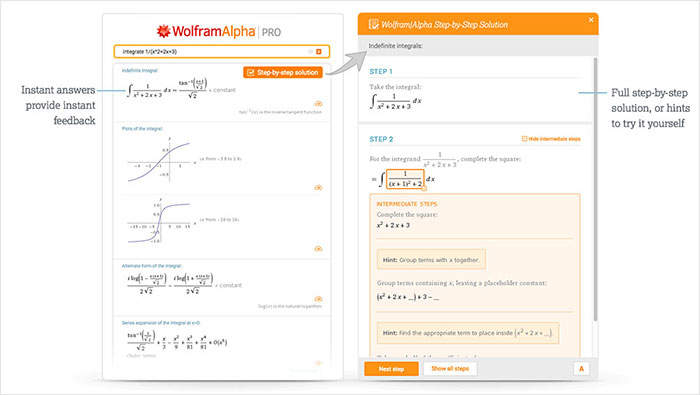The width and height of the screenshot is (700, 395).
Task: Click the cloud icon beside second integral plot
Action: tap(318, 249)
